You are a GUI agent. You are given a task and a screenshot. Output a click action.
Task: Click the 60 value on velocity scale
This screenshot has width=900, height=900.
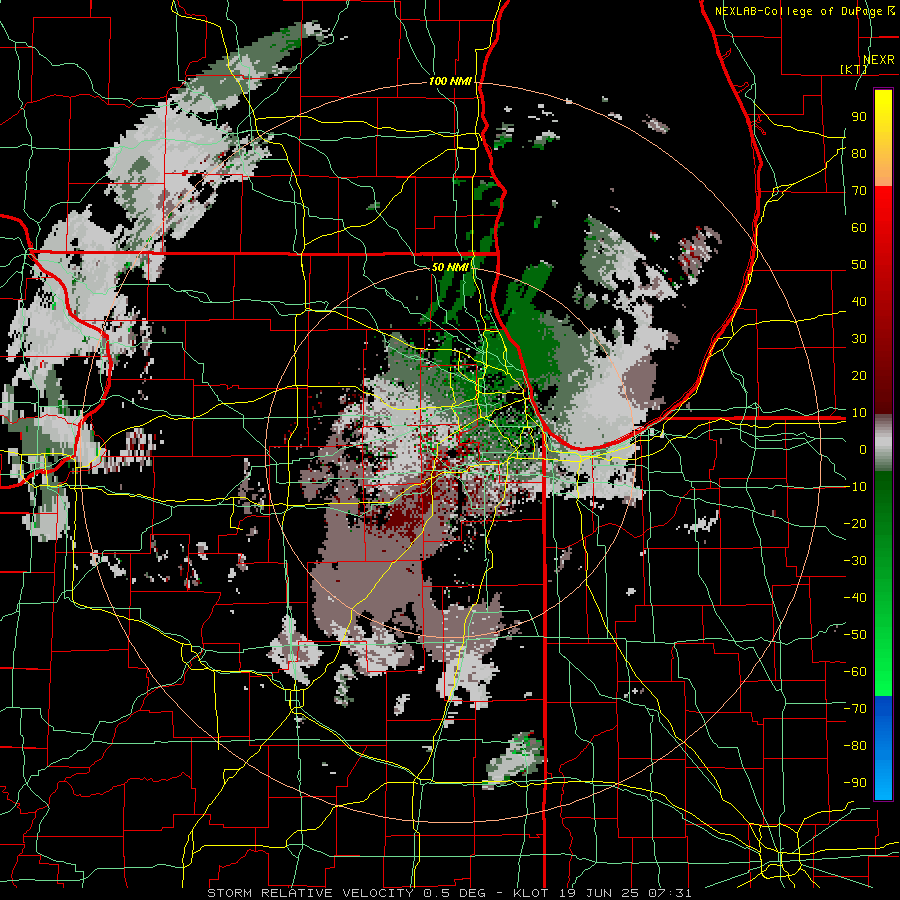[x=859, y=227]
